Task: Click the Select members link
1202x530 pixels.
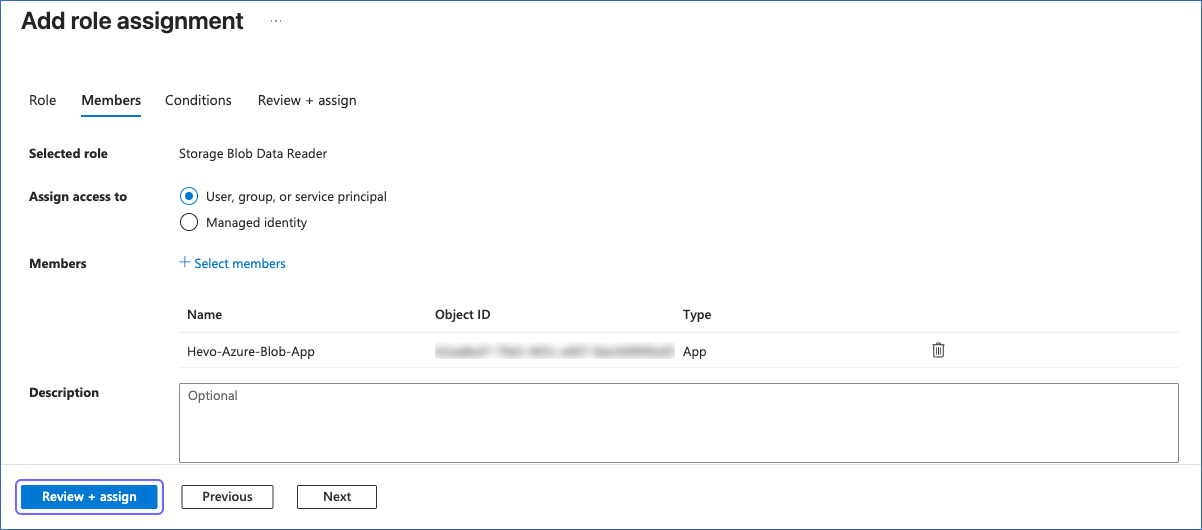Action: 232,263
